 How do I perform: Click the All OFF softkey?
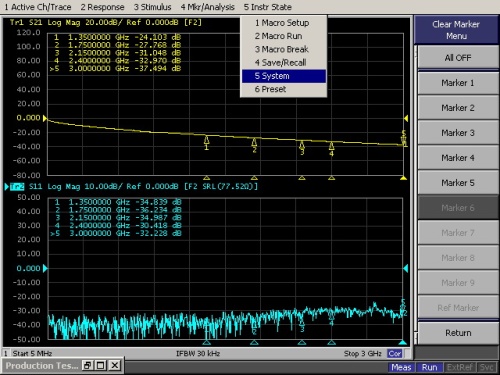coord(458,58)
